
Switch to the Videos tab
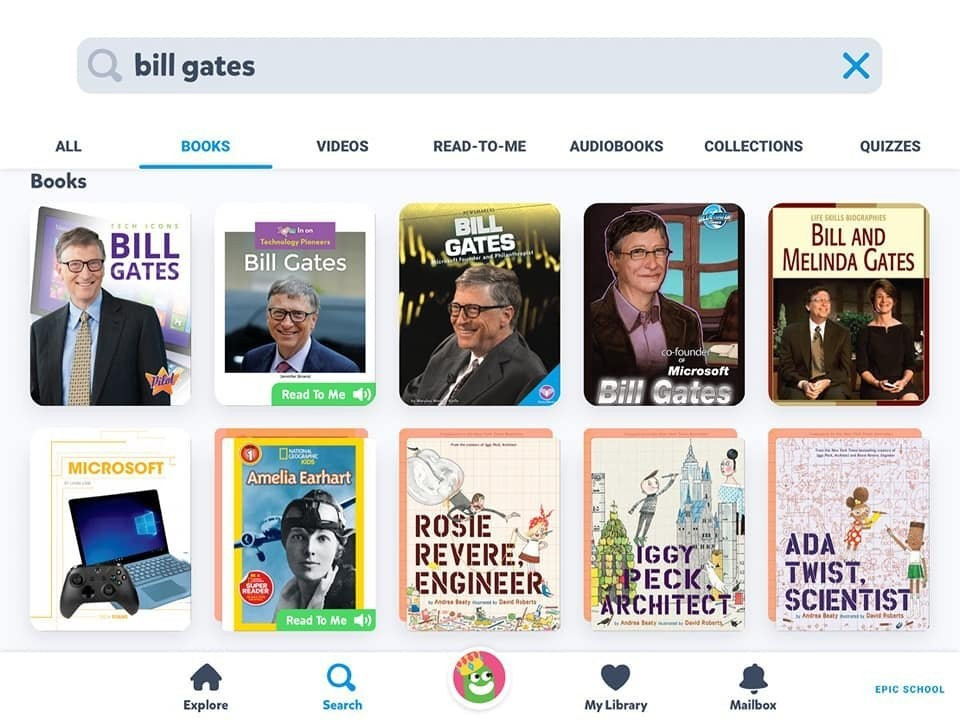[342, 146]
